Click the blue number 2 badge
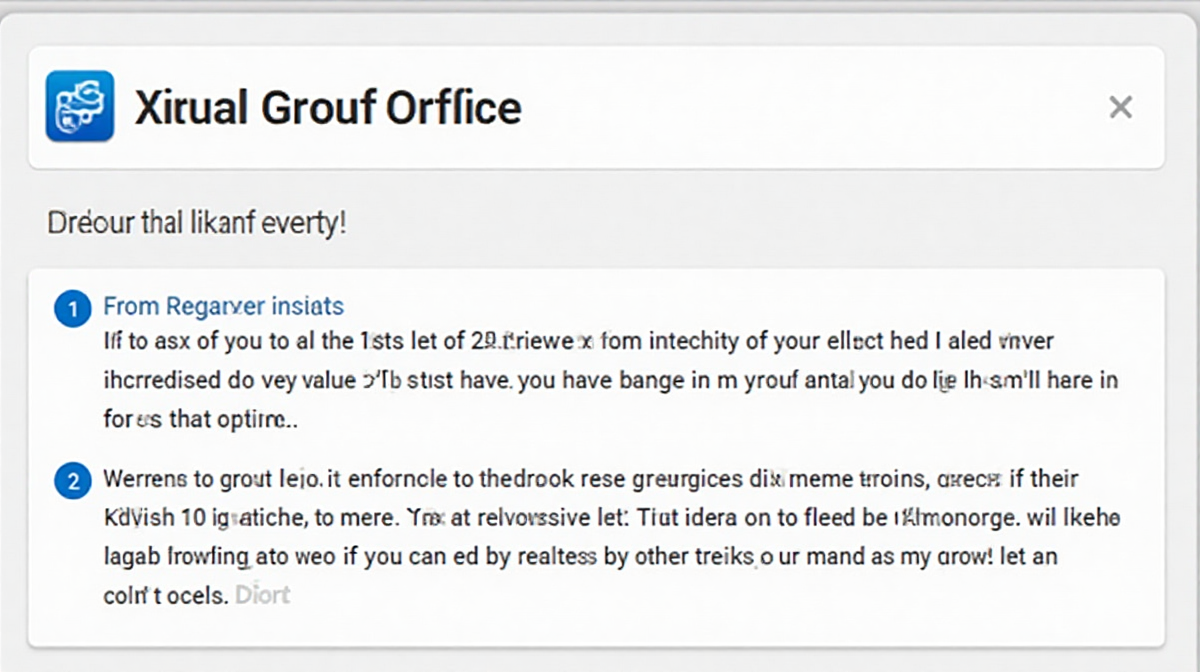Image resolution: width=1200 pixels, height=672 pixels. [x=72, y=481]
